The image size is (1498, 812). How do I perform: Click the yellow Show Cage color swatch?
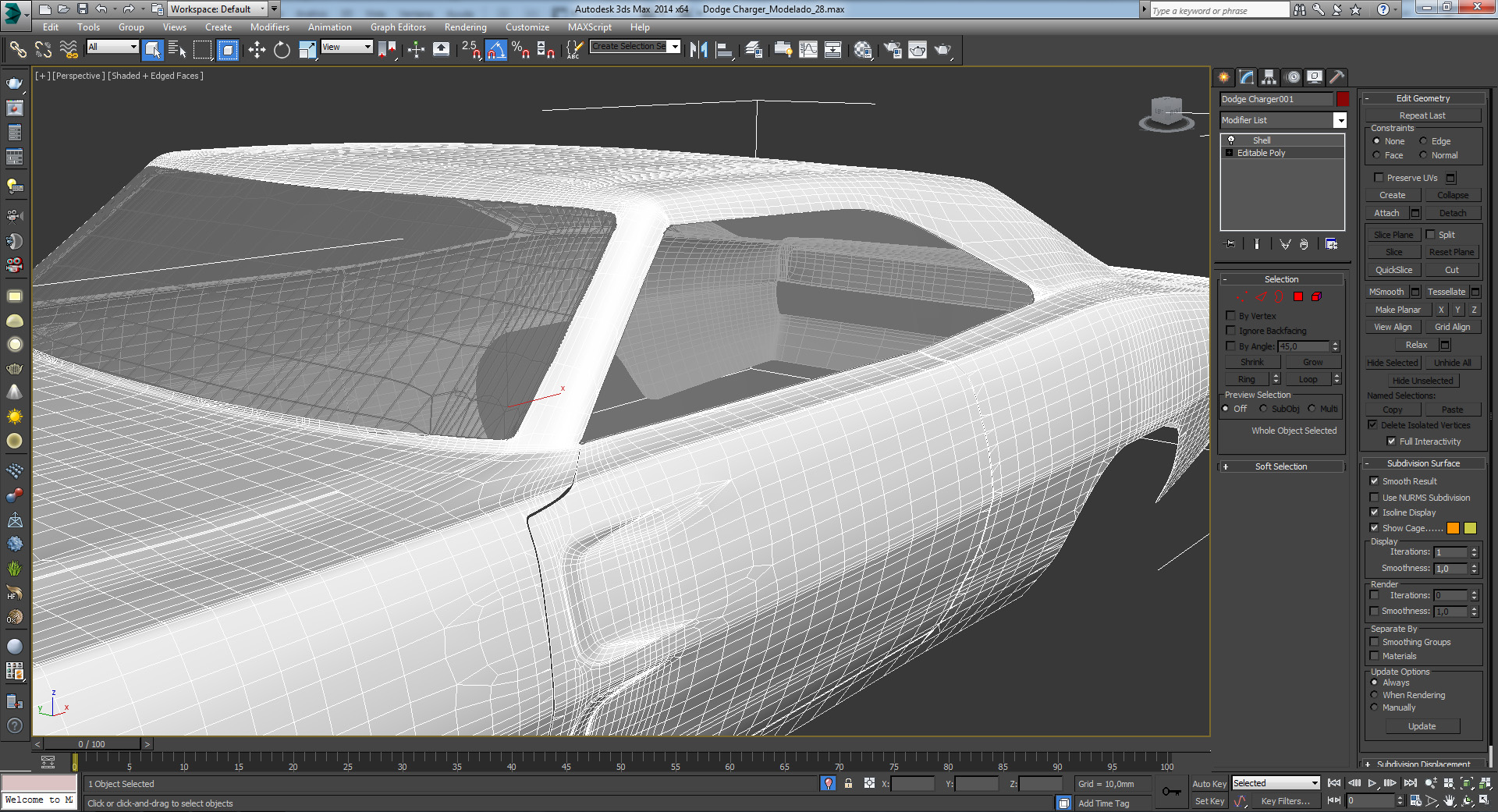coord(1470,528)
